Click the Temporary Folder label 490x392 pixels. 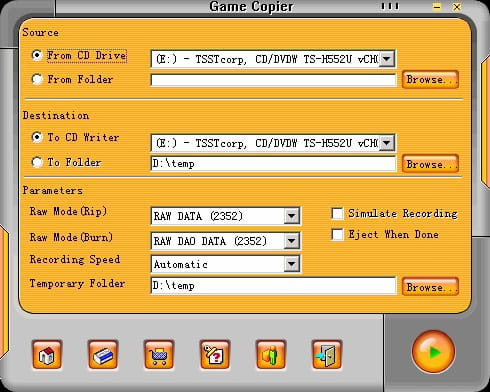tap(77, 284)
